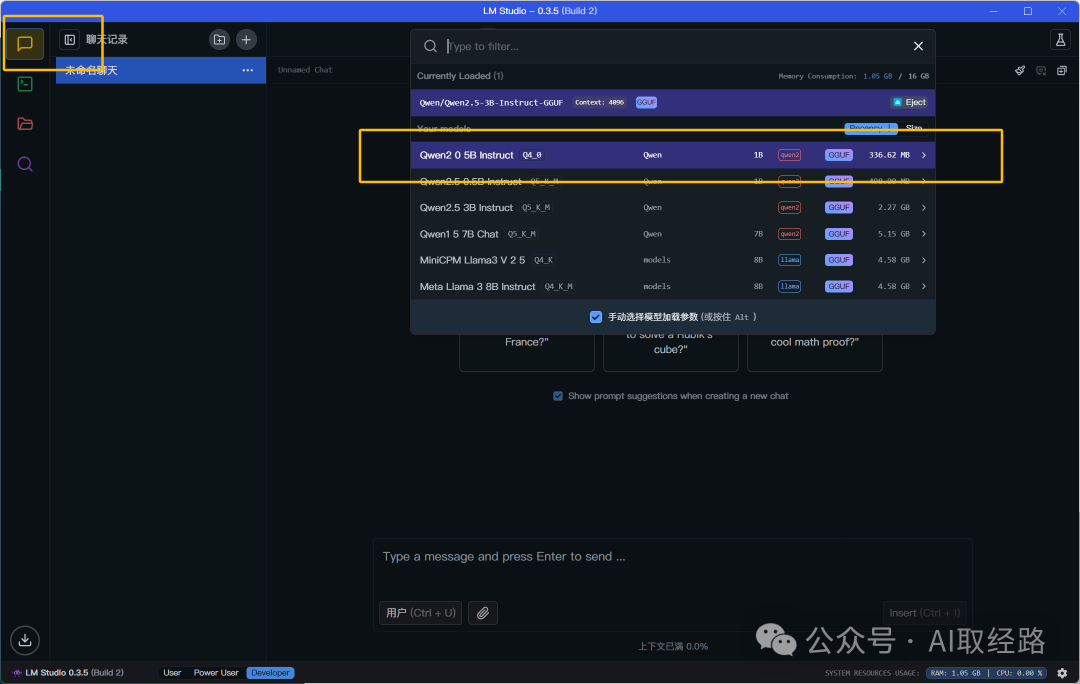Create a new chat folder

click(x=219, y=40)
